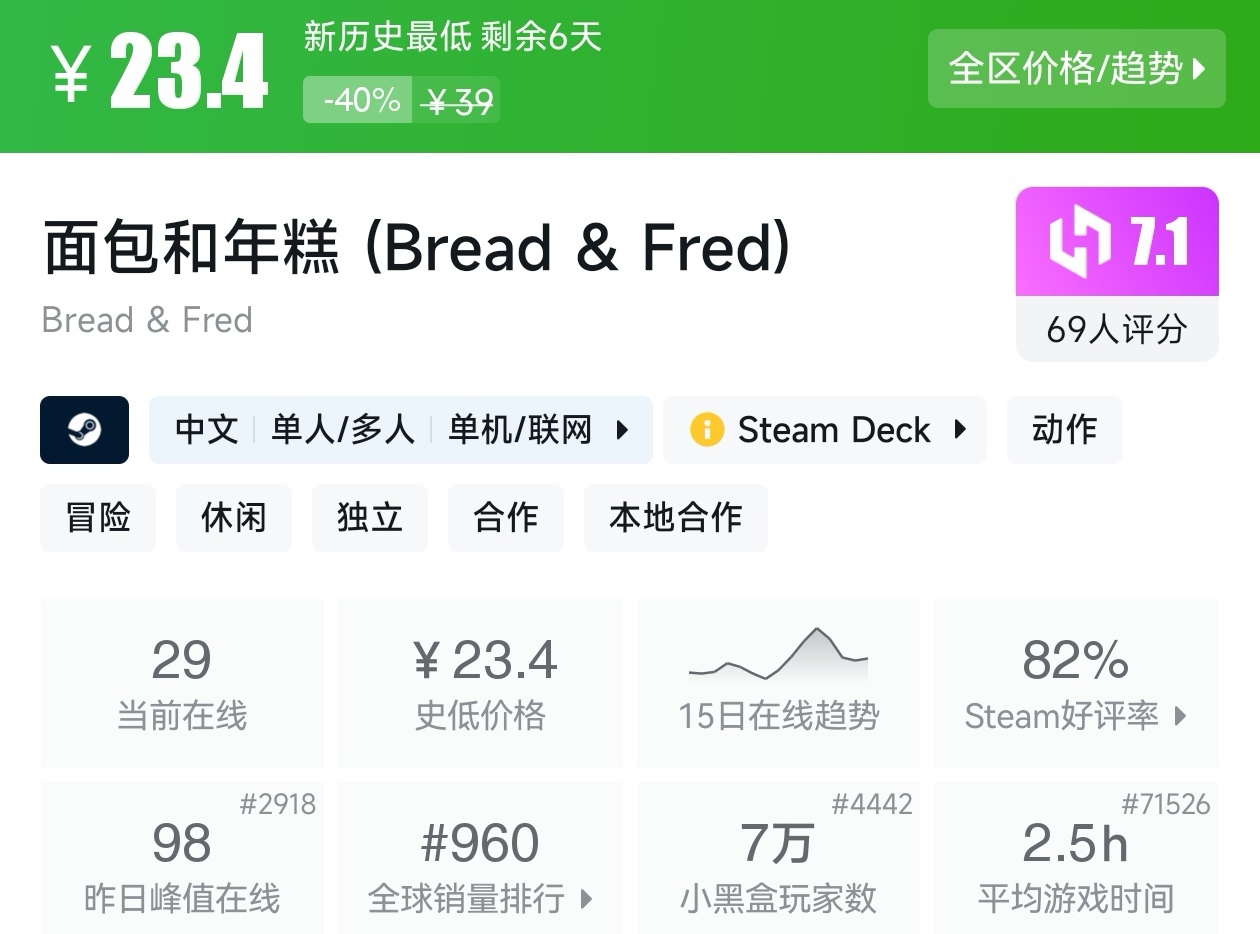
Task: Expand the 全球销量排行 ranking arrow
Action: pyautogui.click(x=587, y=898)
